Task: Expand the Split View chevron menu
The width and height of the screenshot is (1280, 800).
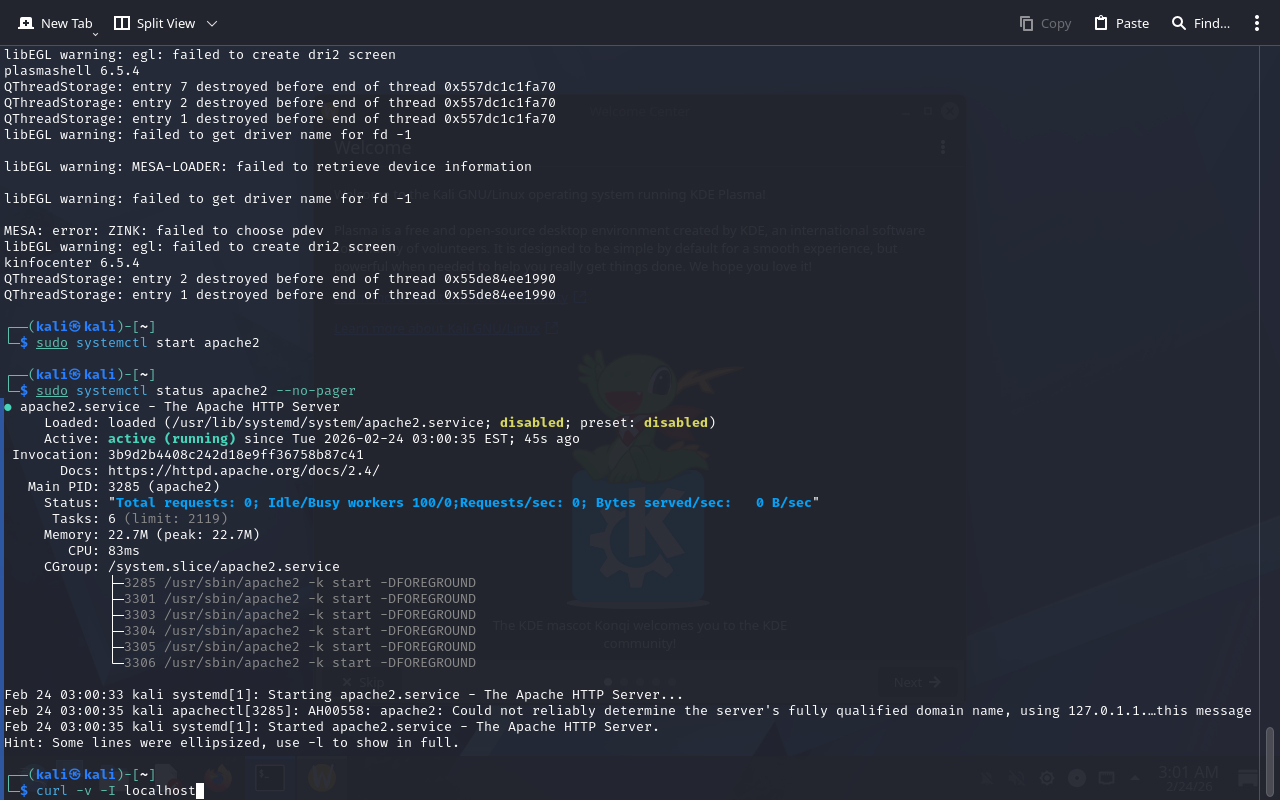Action: 211,23
